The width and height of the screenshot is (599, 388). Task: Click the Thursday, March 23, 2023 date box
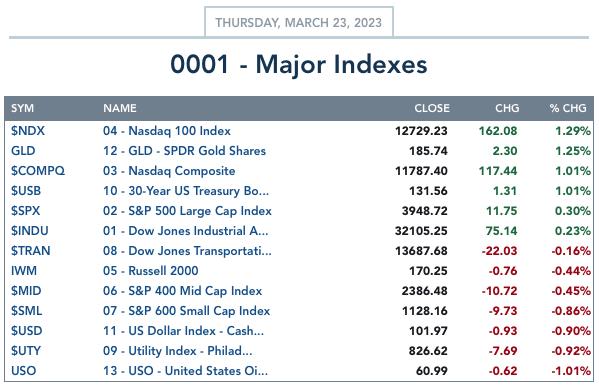pos(299,23)
